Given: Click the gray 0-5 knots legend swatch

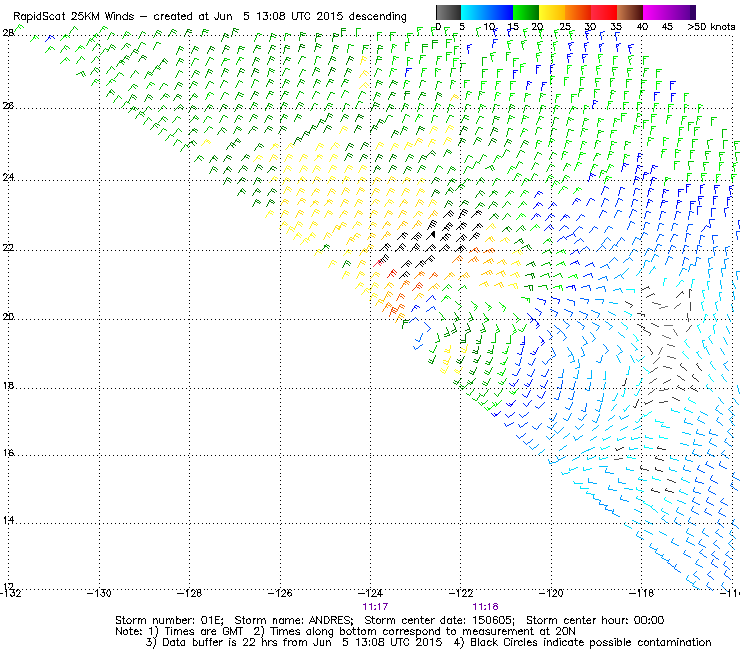Looking at the screenshot, I should click(x=448, y=13).
